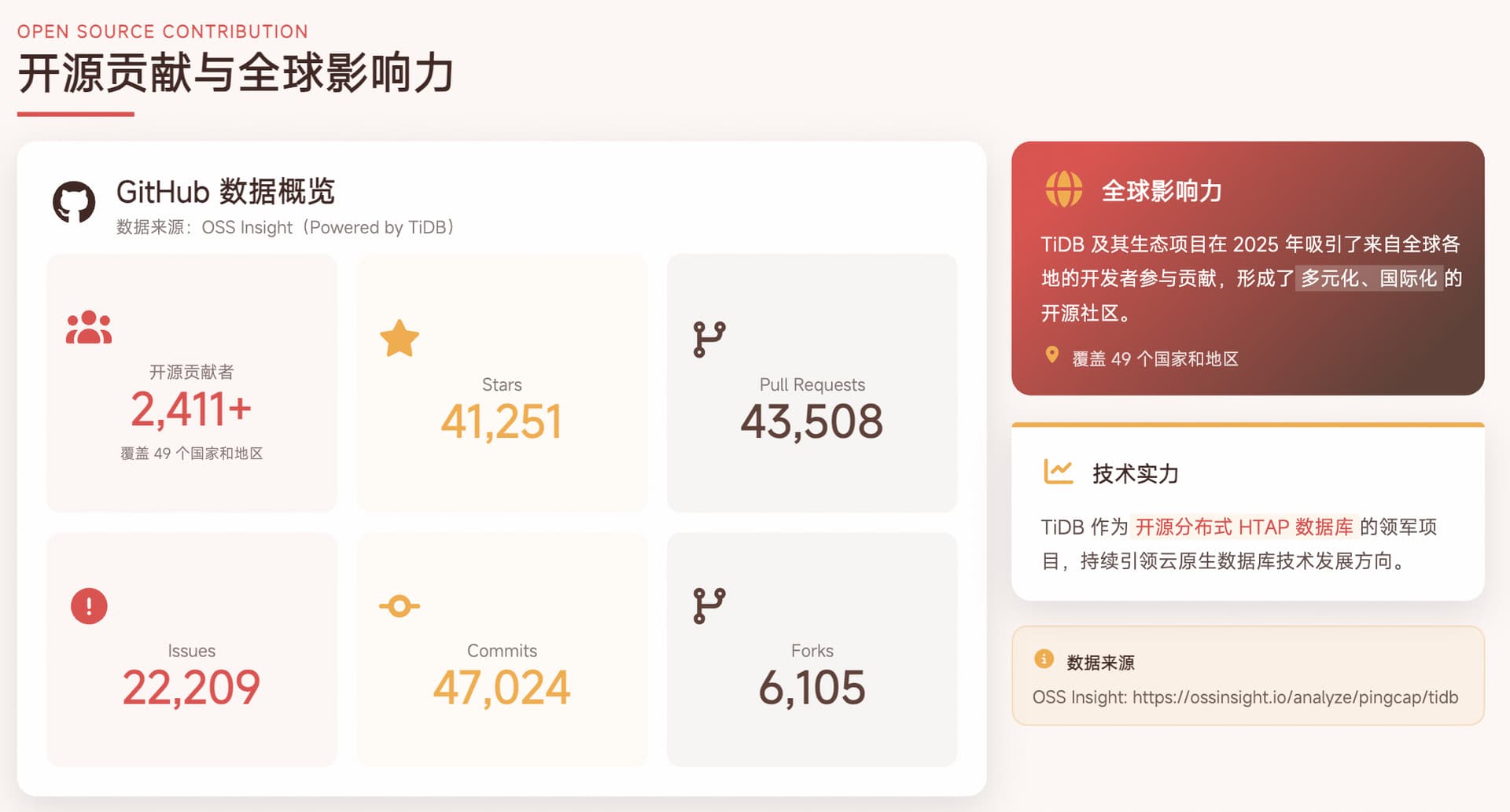Click the red Issues exclamation icon
The height and width of the screenshot is (812, 1510).
coord(89,606)
